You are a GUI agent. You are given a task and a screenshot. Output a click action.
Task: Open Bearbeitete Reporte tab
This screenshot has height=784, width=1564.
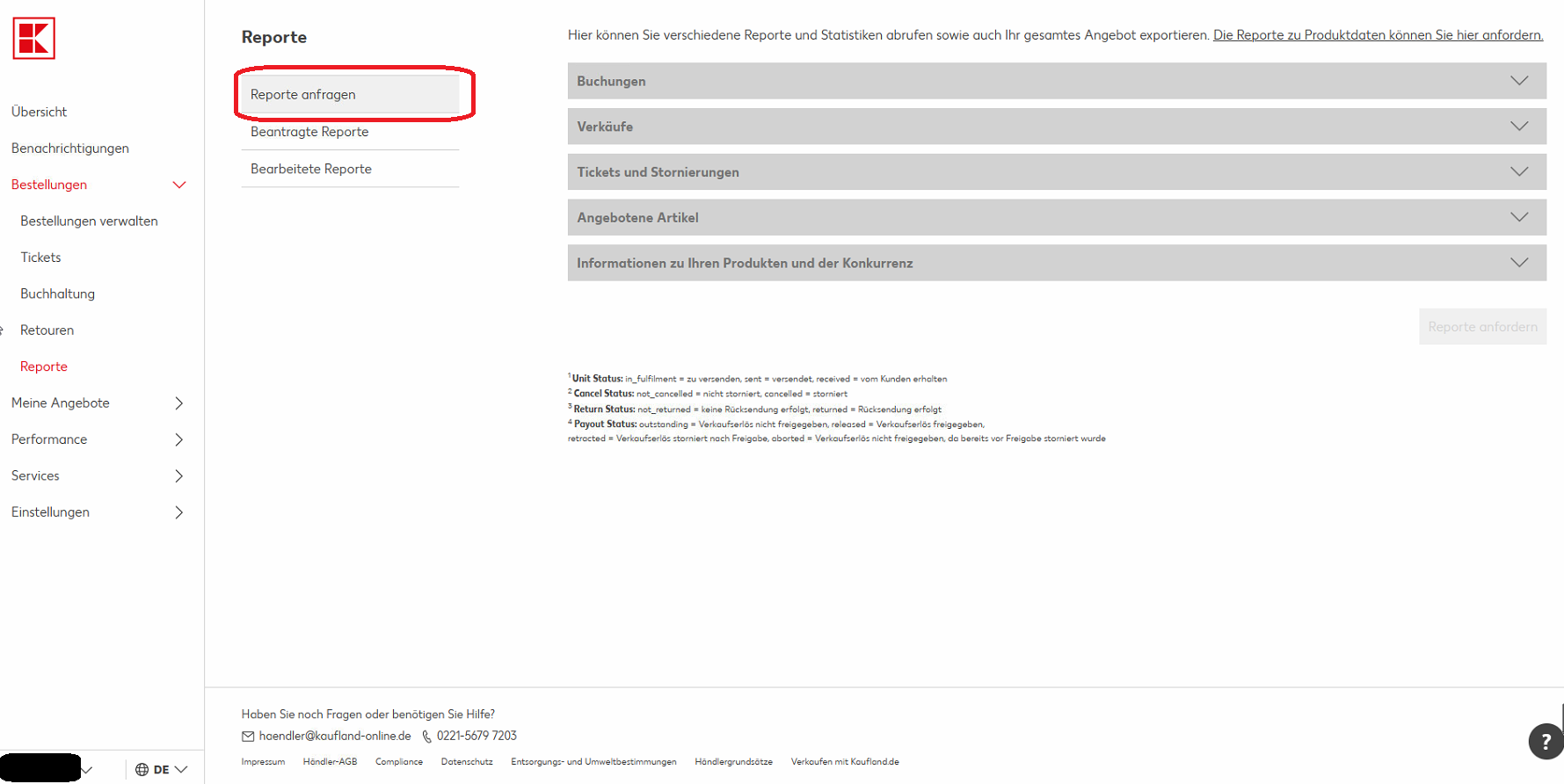pos(311,169)
